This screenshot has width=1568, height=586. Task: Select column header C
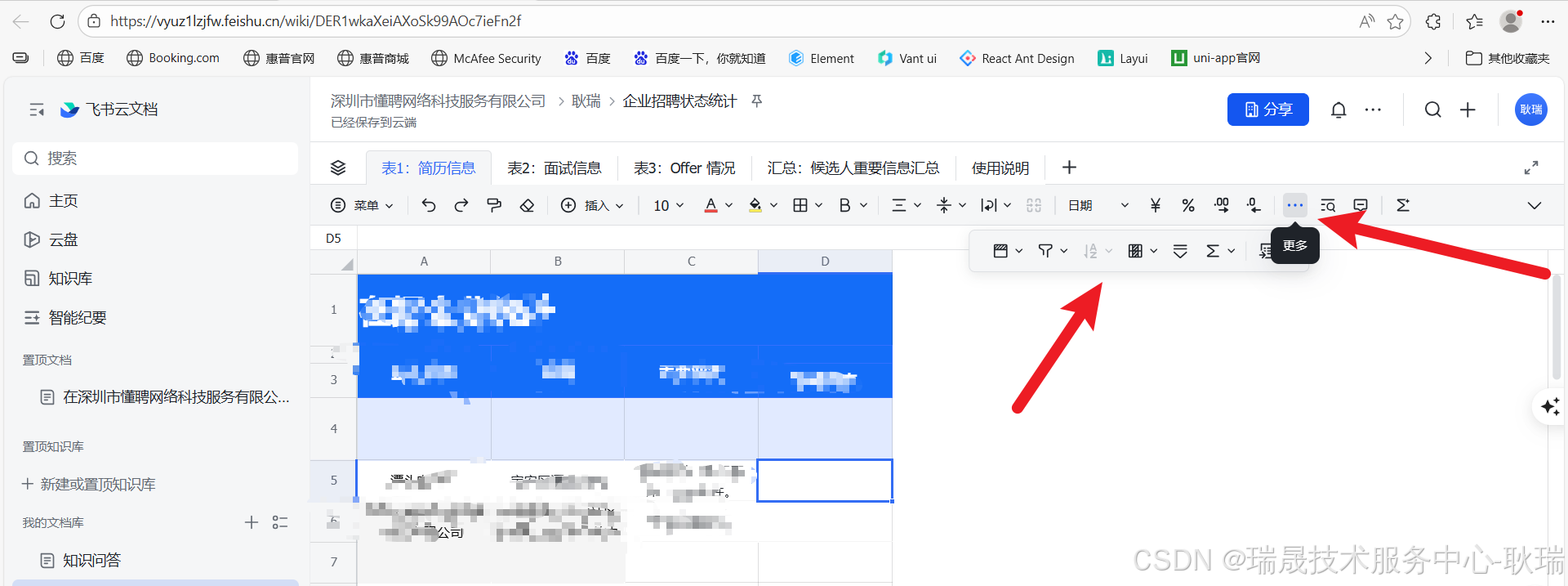click(691, 262)
